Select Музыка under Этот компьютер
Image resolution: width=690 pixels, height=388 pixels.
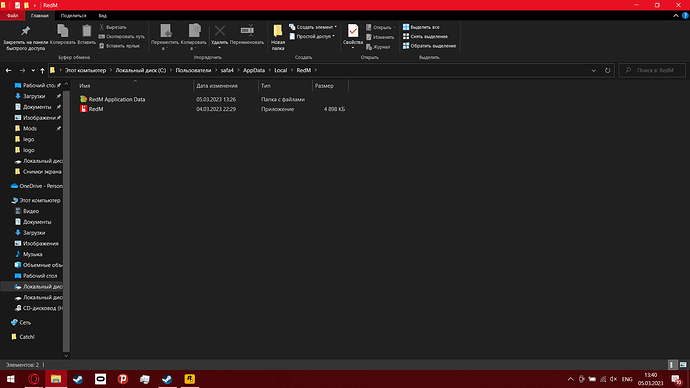point(29,254)
